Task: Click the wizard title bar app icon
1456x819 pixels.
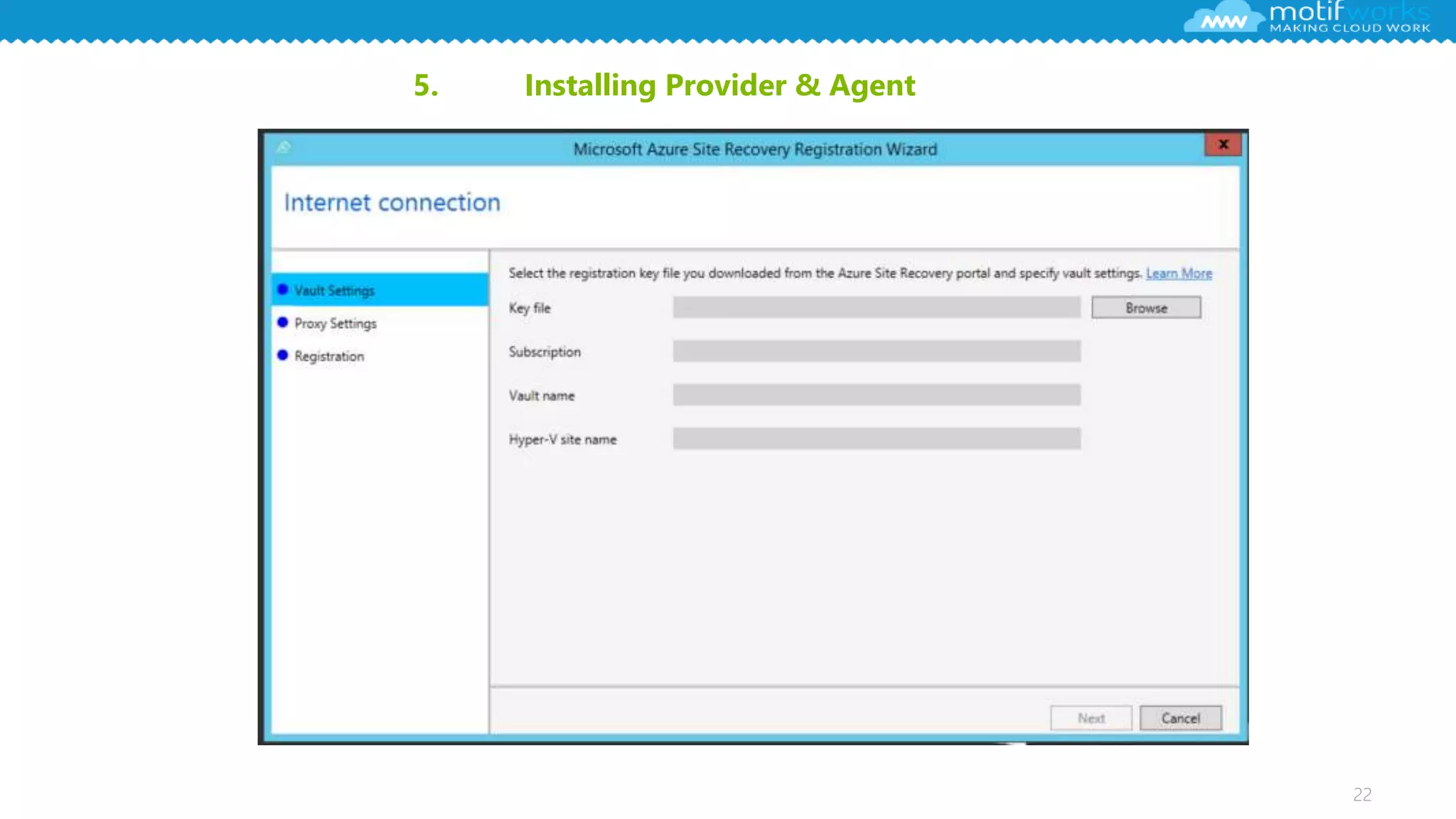Action: pyautogui.click(x=284, y=148)
